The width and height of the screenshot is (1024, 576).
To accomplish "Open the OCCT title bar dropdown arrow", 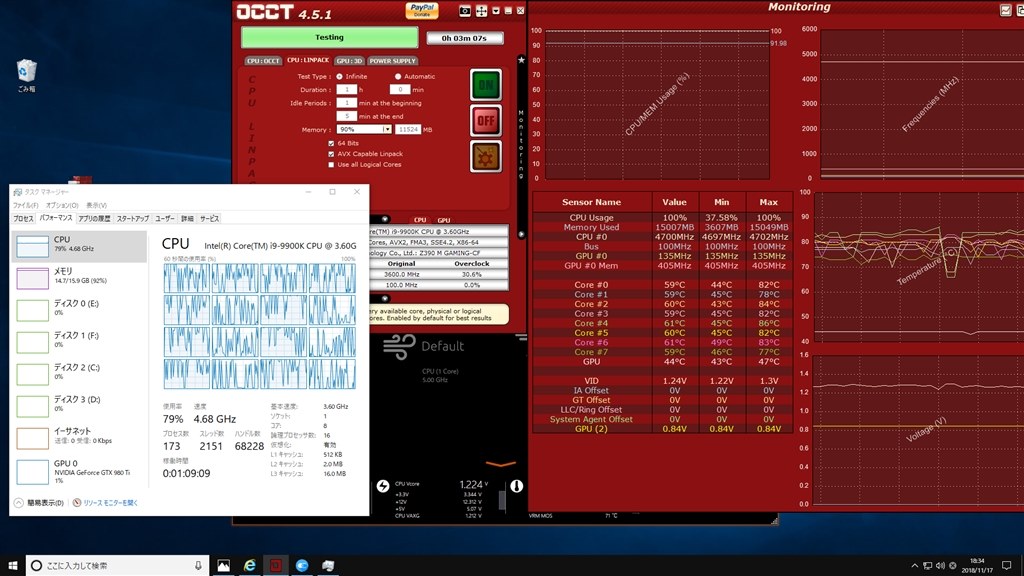I will [x=496, y=11].
